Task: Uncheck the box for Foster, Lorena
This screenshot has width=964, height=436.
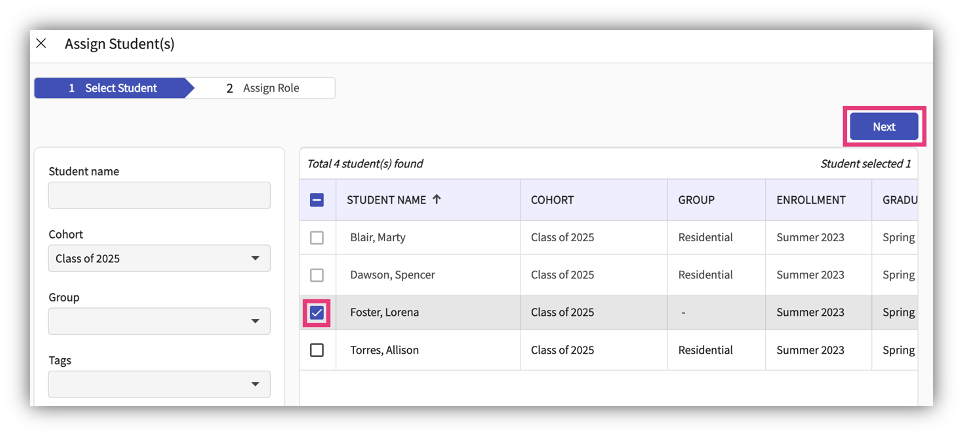Action: click(317, 313)
